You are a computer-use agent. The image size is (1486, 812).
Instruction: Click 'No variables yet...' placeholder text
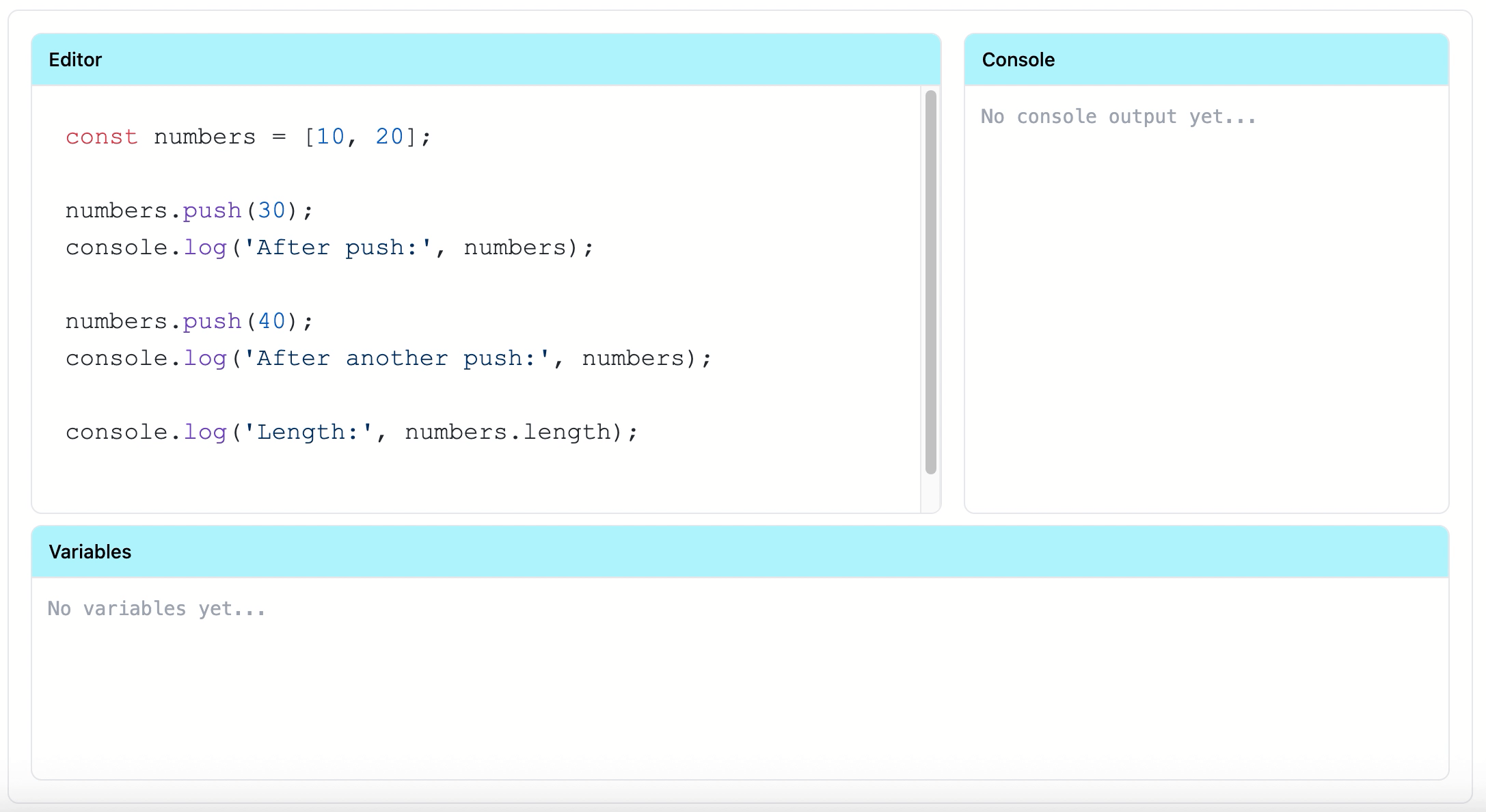click(157, 608)
